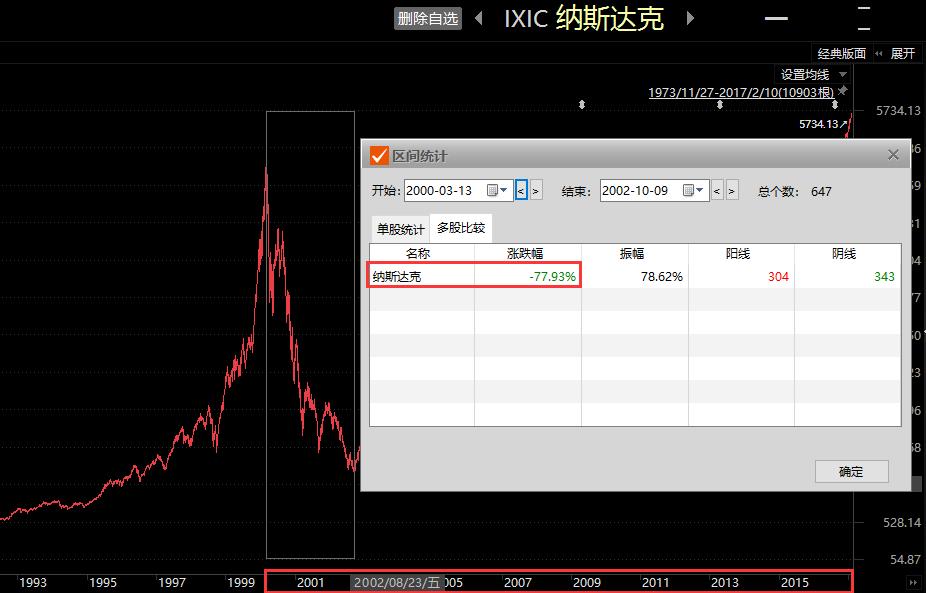This screenshot has width=926, height=593.
Task: Click 528.14 on the price axis
Action: pos(902,522)
